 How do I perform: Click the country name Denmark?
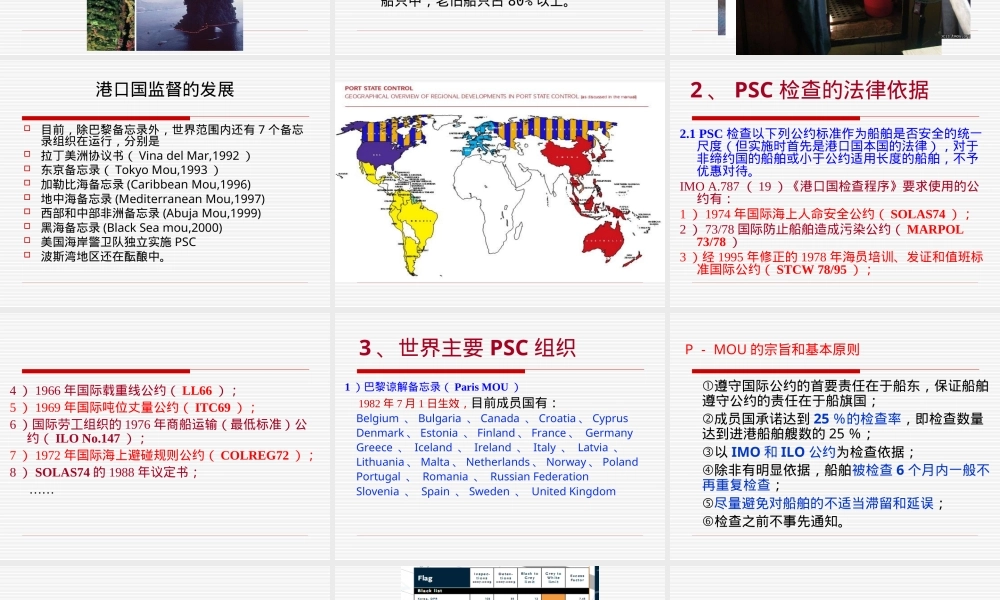point(379,433)
